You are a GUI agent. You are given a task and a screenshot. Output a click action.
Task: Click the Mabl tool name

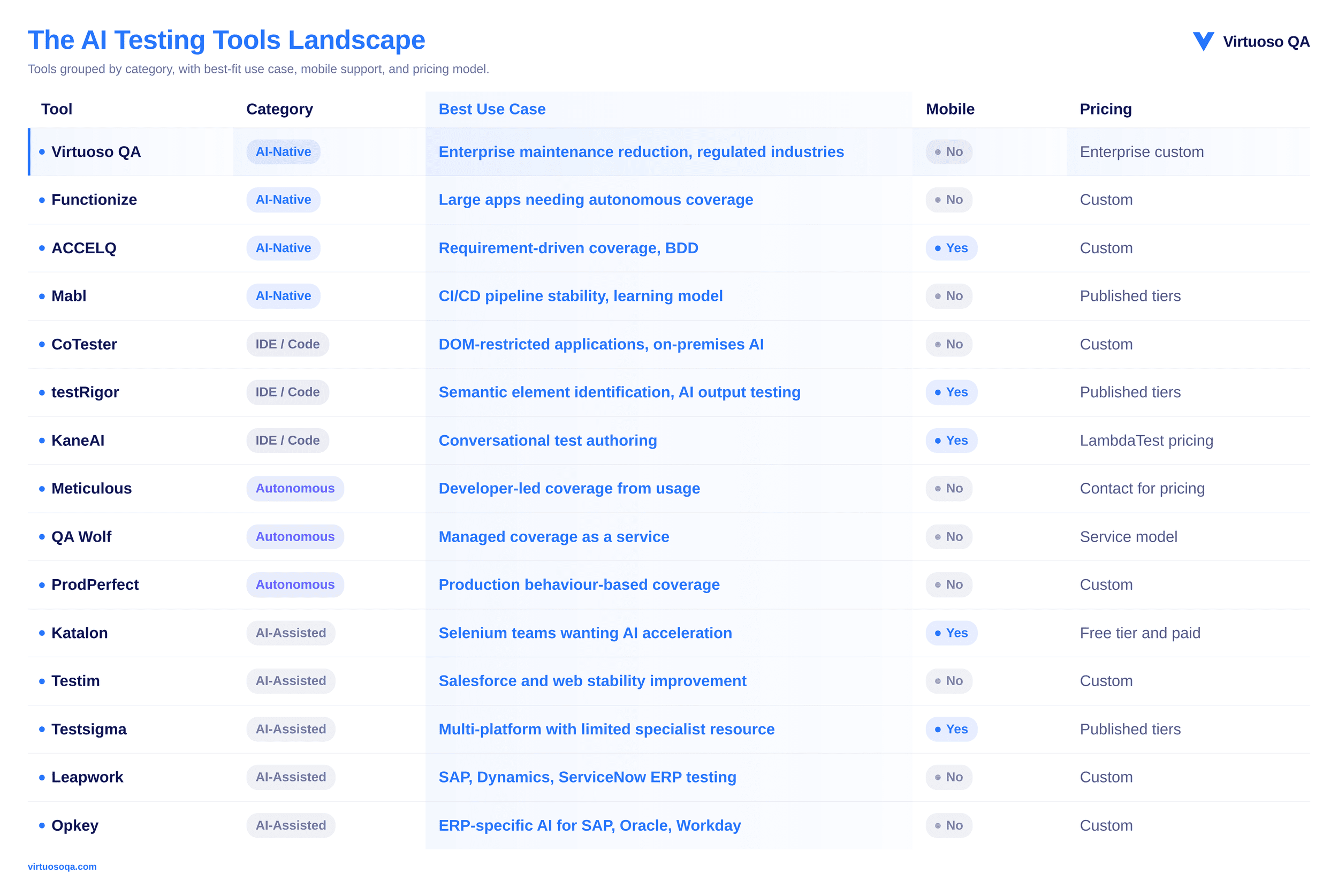click(69, 296)
